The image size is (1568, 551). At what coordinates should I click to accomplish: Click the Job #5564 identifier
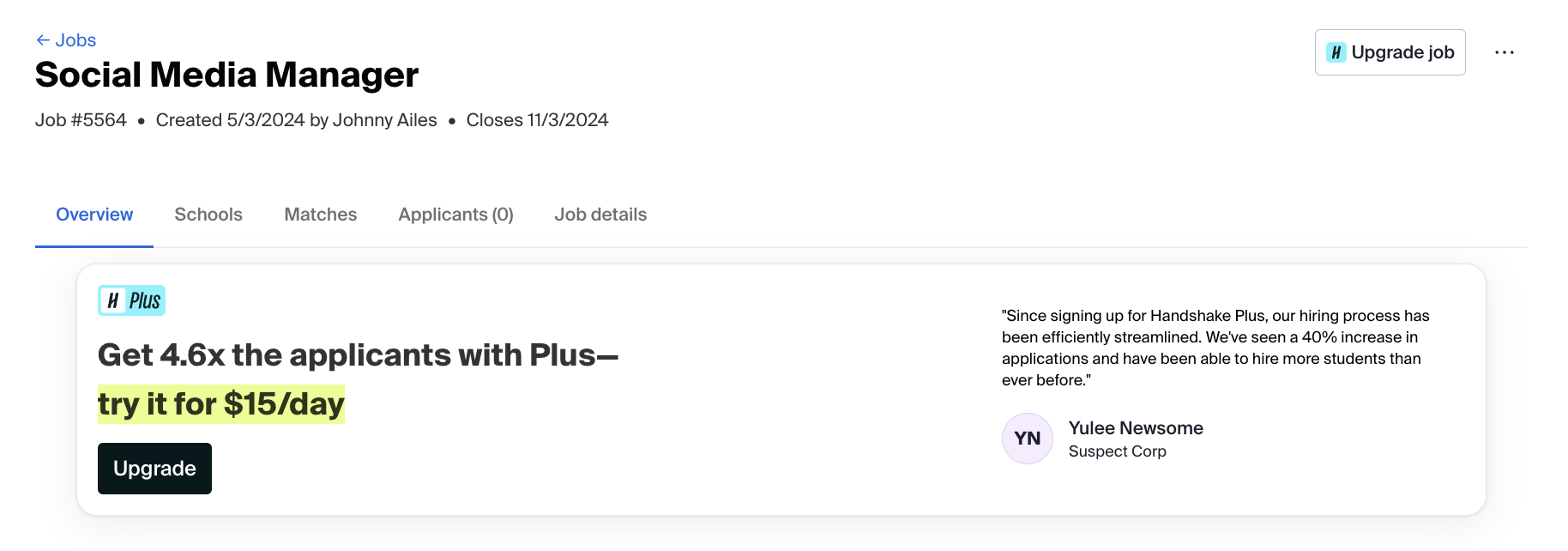pos(80,119)
